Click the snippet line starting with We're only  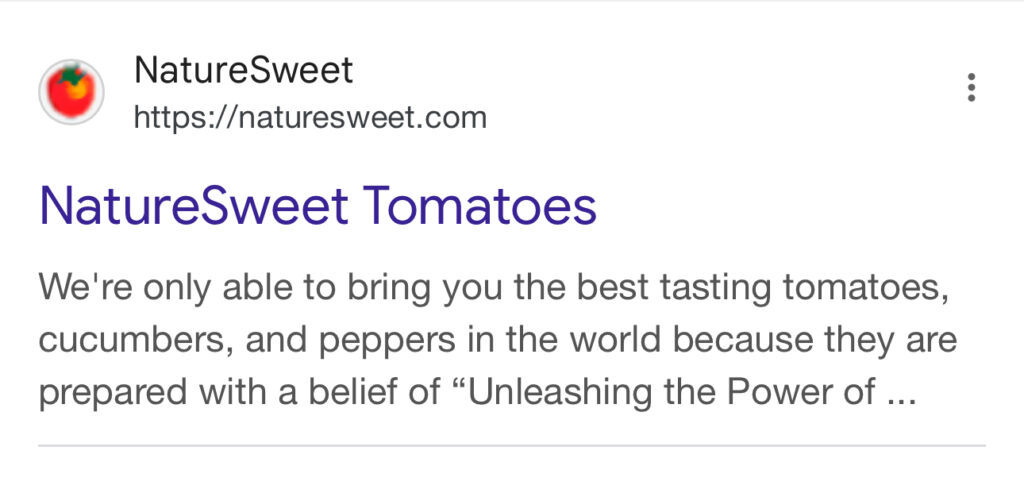[494, 289]
